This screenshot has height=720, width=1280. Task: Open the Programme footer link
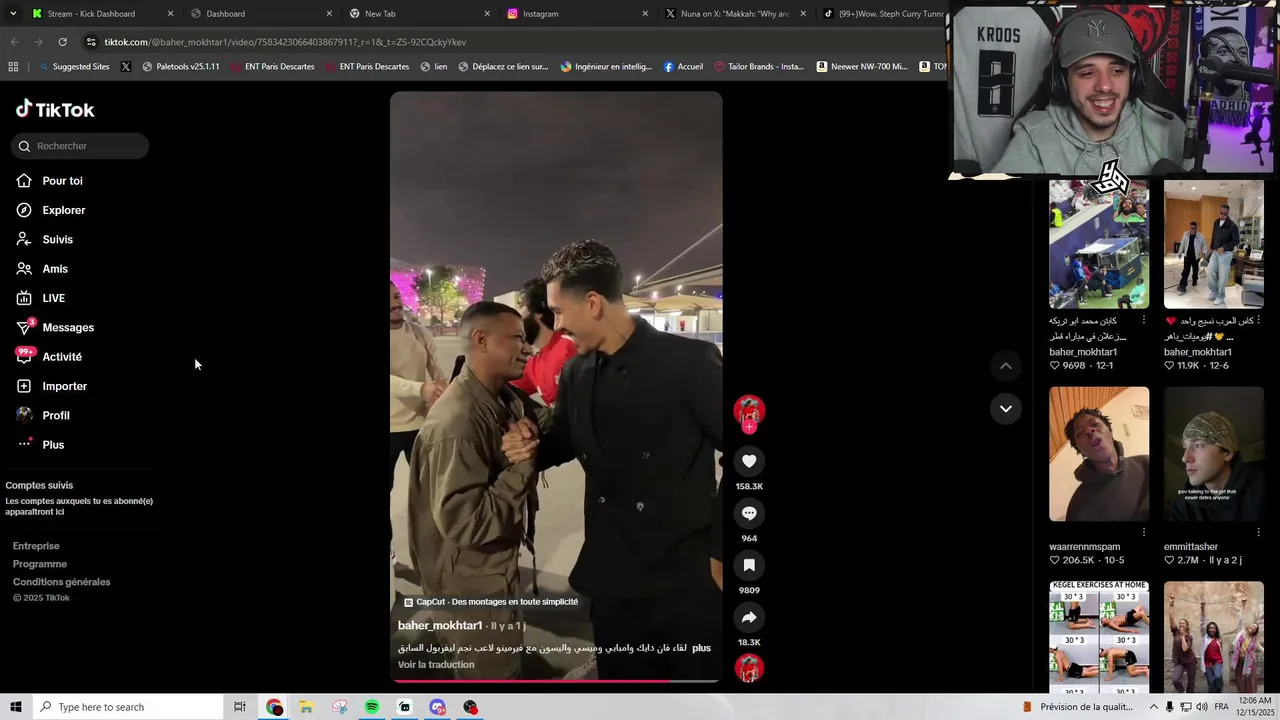coord(40,564)
